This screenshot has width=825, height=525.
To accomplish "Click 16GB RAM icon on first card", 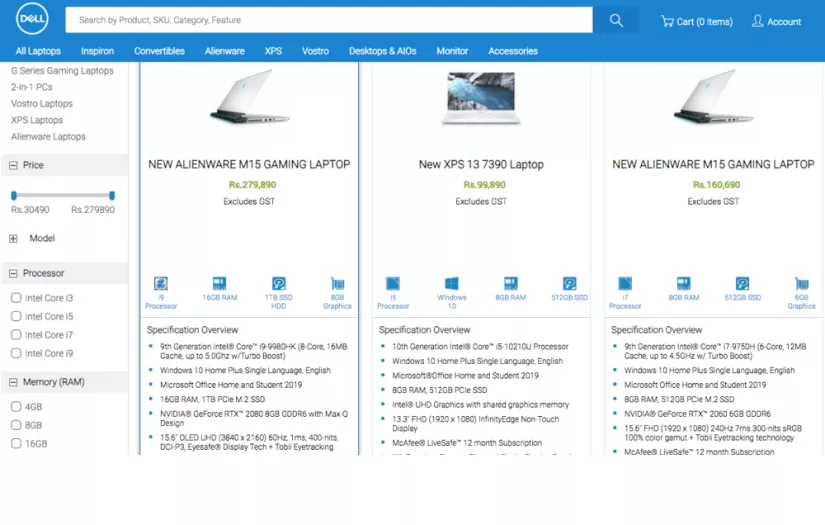I will (219, 284).
